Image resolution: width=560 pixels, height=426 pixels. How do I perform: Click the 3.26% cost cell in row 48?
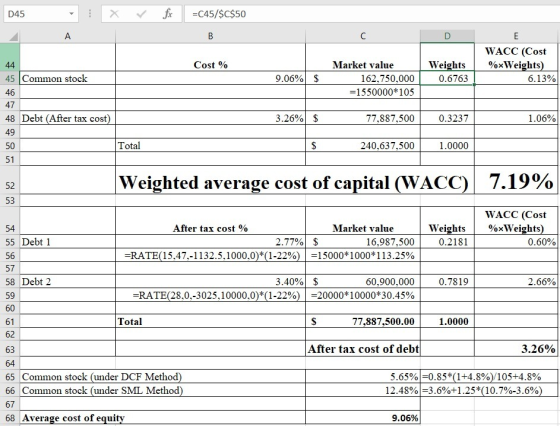point(211,118)
